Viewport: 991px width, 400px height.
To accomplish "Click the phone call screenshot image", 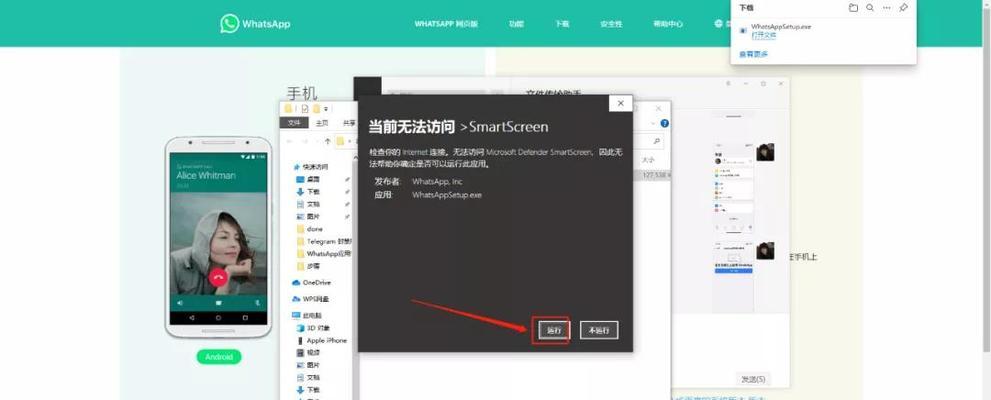I will 219,237.
